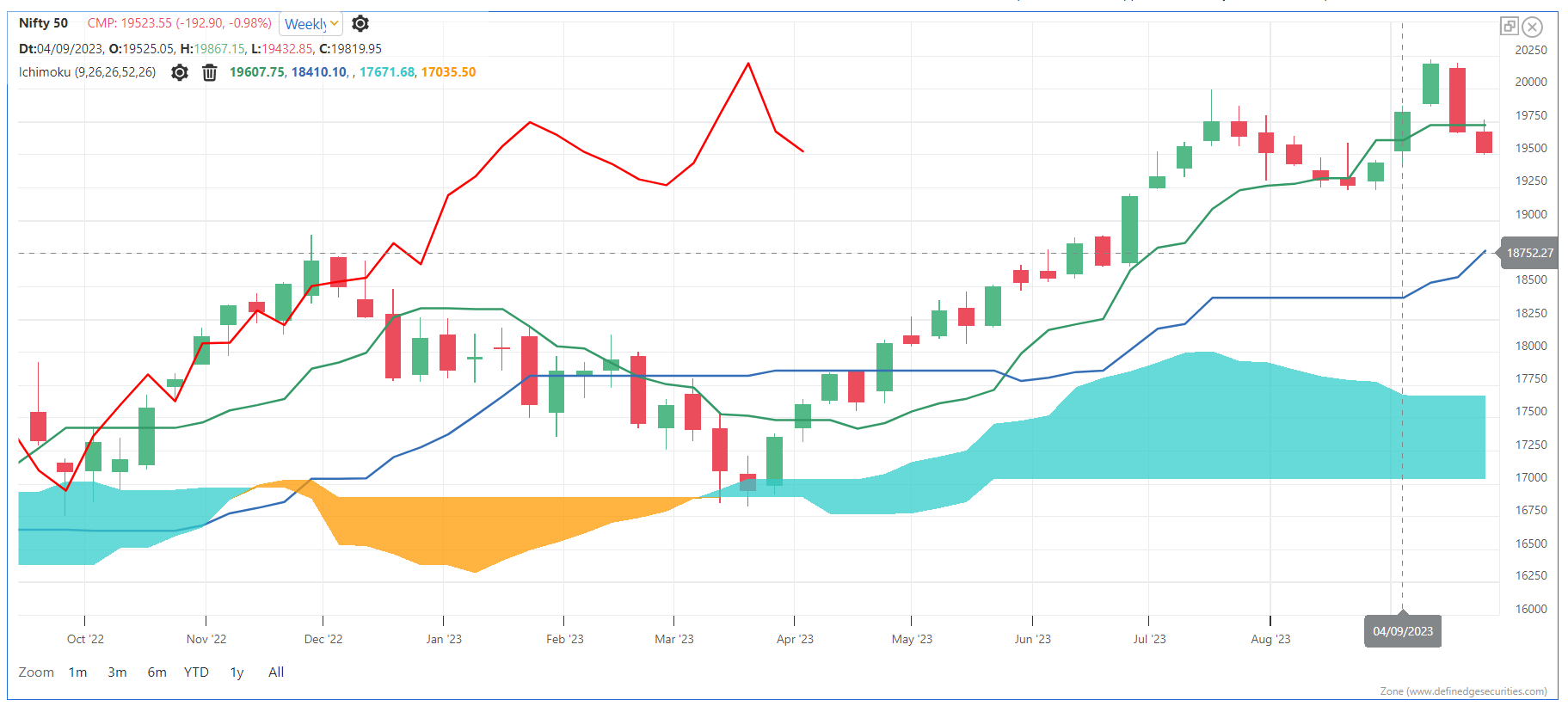Viewport: 1568px width, 706px height.
Task: Click the 20000 price axis label
Action: coord(1531,82)
